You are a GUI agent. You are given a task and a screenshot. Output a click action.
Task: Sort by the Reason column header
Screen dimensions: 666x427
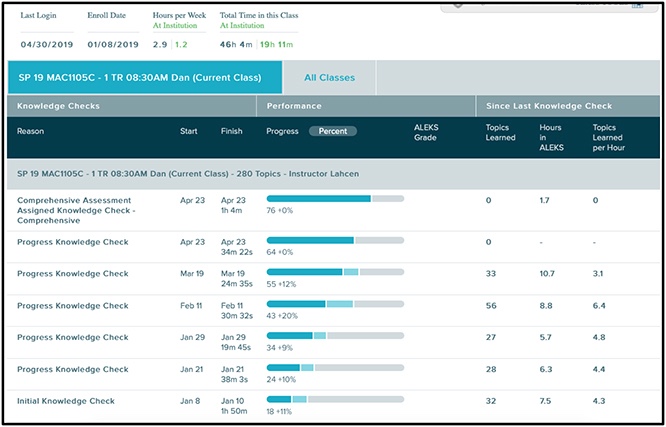pyautogui.click(x=31, y=131)
